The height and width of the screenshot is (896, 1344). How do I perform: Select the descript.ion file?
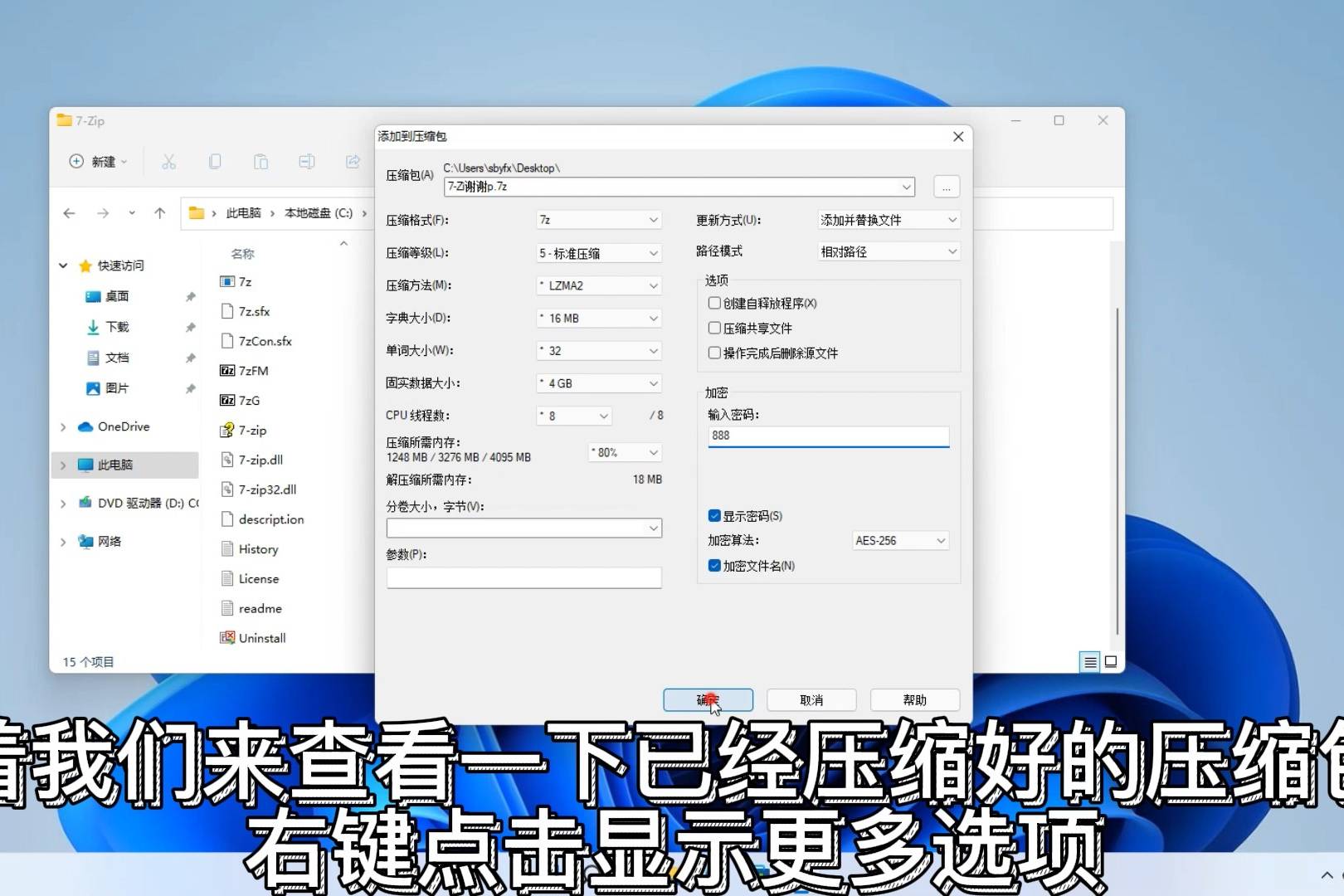[262, 519]
